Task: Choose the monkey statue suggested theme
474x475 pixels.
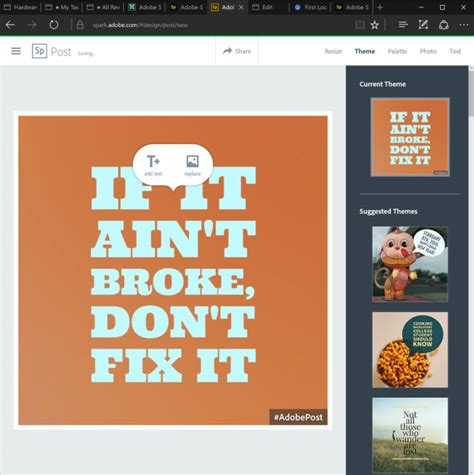Action: click(x=410, y=264)
